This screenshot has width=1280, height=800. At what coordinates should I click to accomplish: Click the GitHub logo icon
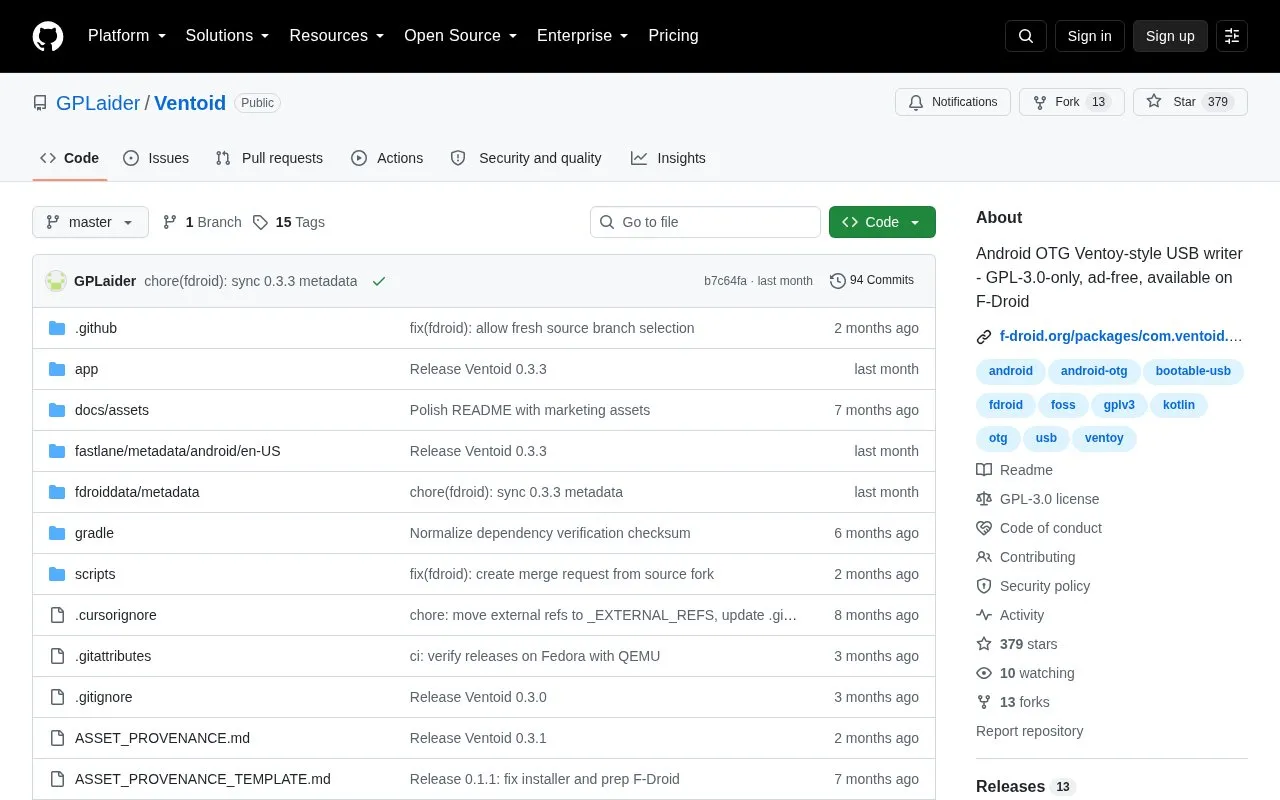(x=48, y=36)
